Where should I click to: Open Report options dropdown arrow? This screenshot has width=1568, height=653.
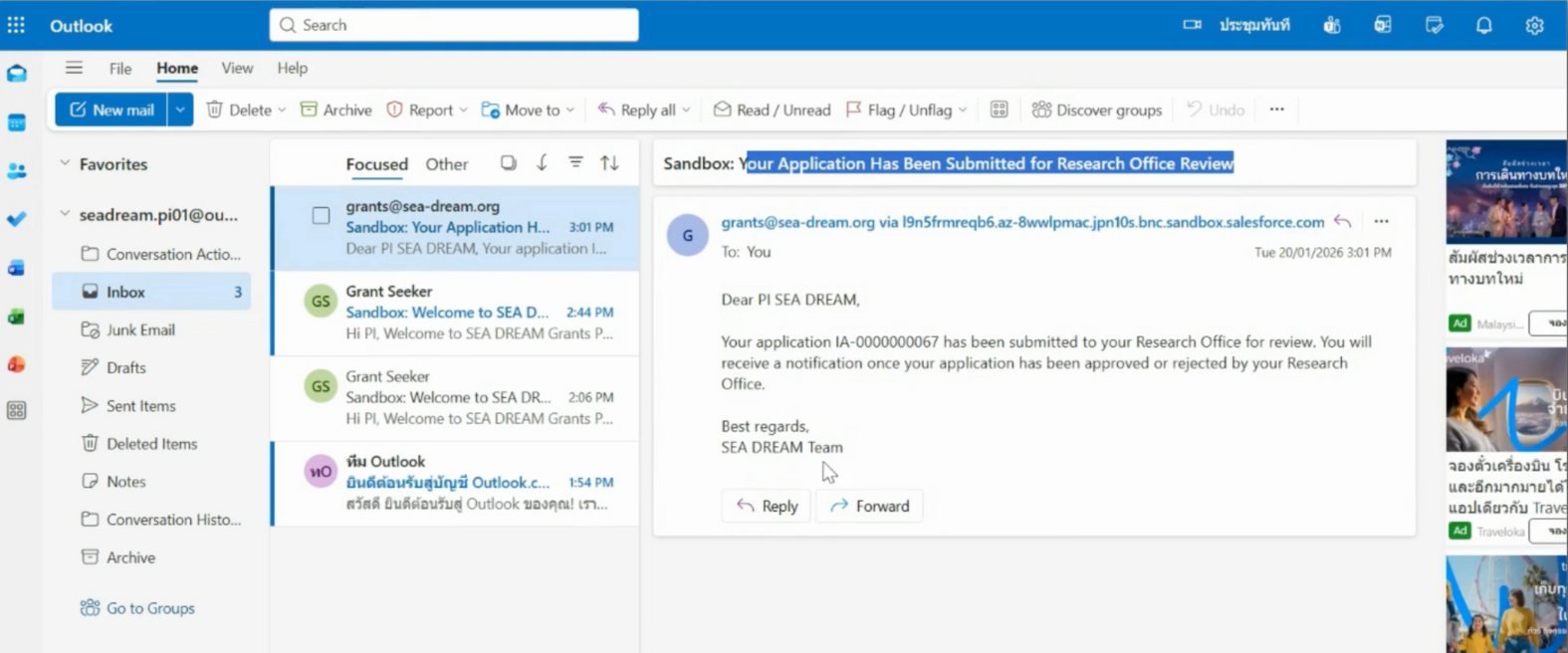point(463,110)
